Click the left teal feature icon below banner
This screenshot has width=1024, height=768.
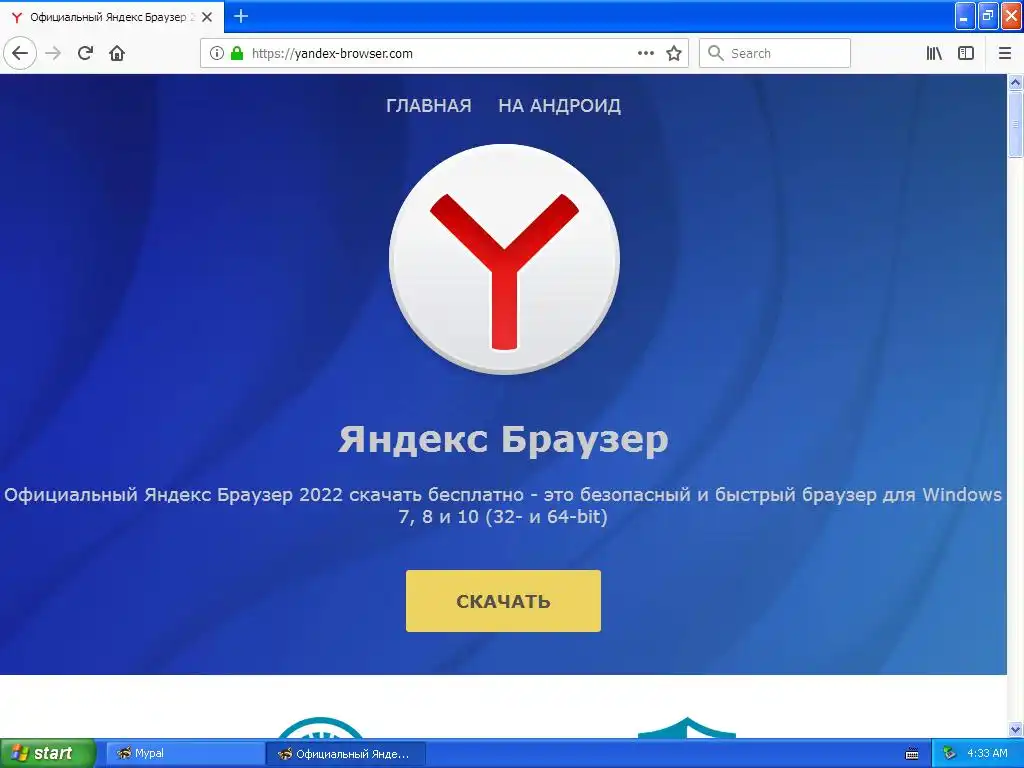(x=320, y=728)
